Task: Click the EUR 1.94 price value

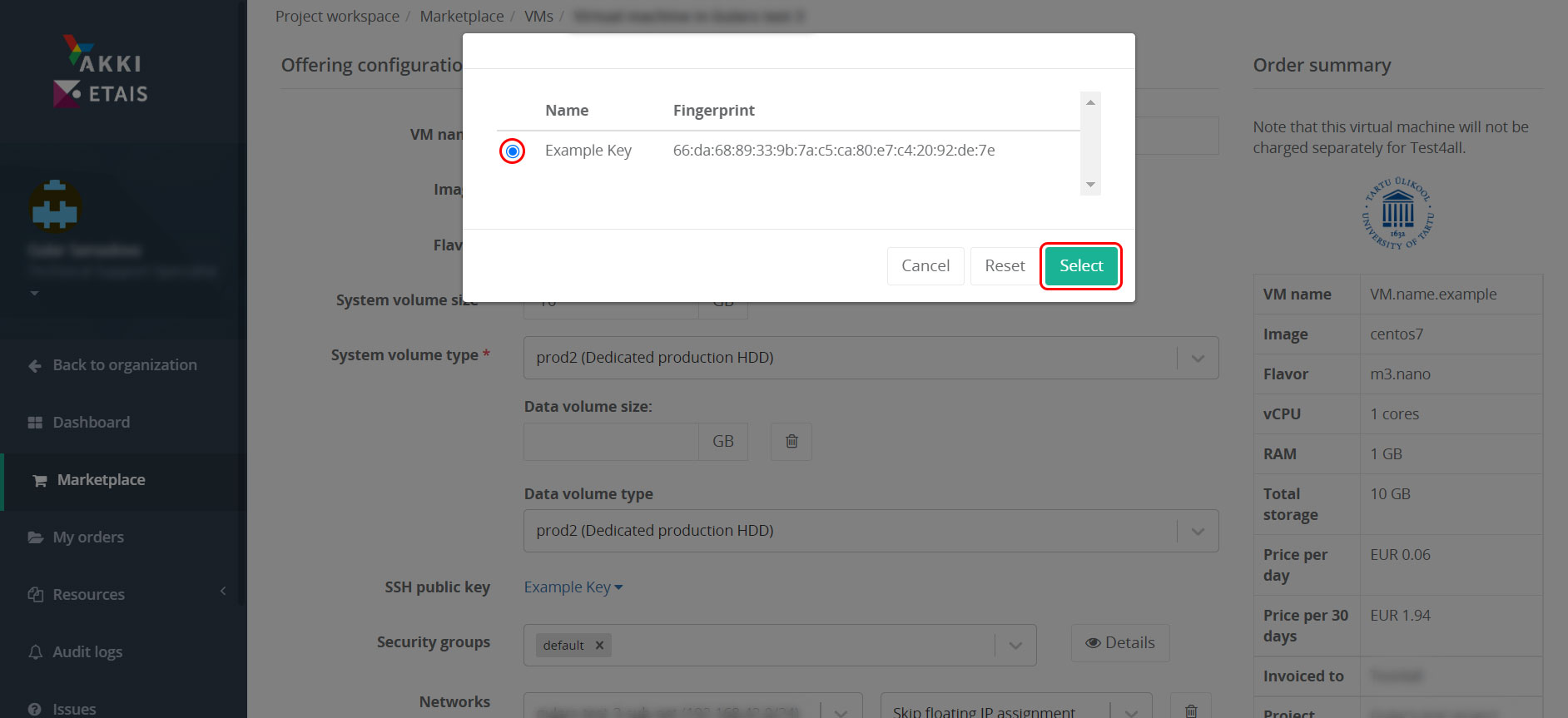Action: pyautogui.click(x=1400, y=616)
